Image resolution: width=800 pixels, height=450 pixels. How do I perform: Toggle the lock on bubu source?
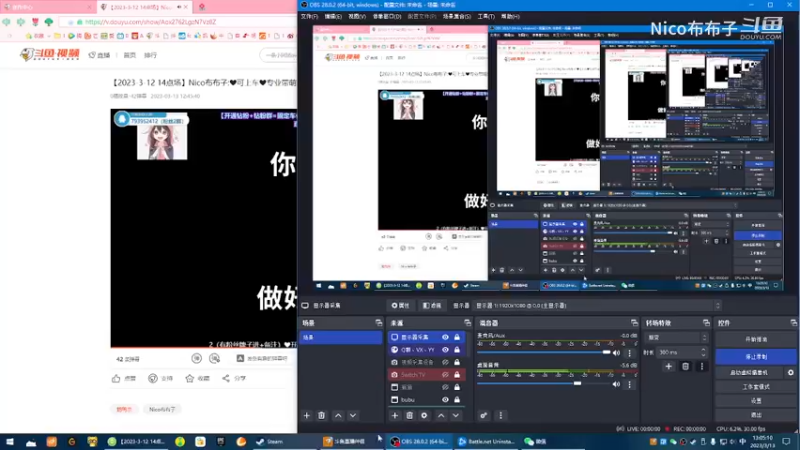(x=457, y=400)
